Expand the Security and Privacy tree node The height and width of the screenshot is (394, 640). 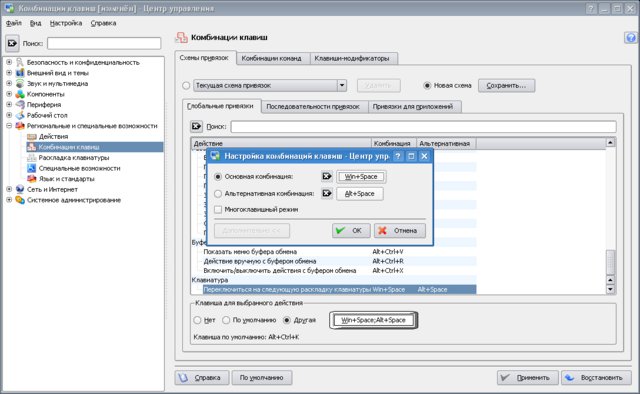pyautogui.click(x=9, y=62)
